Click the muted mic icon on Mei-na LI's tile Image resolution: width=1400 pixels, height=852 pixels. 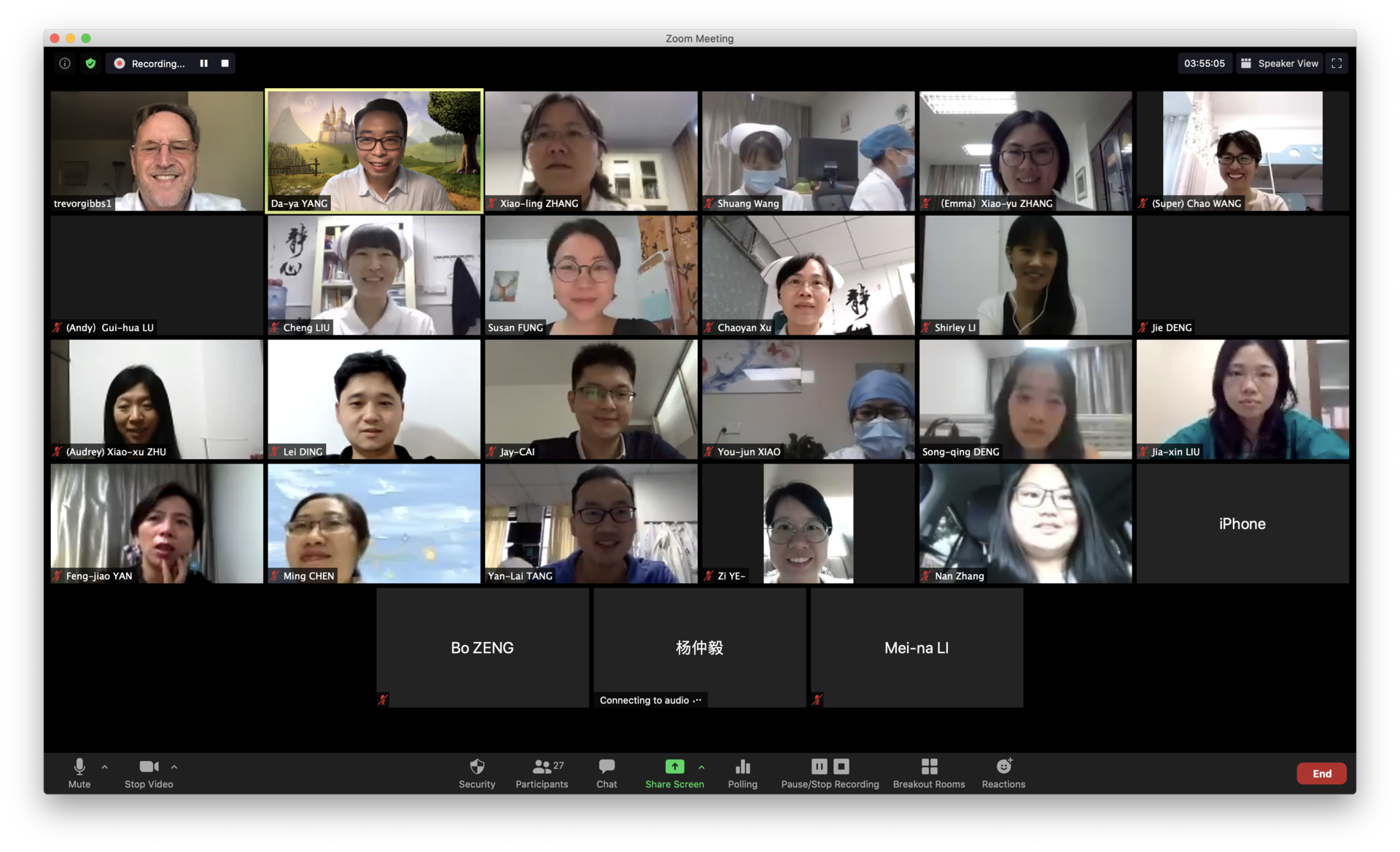pos(817,700)
